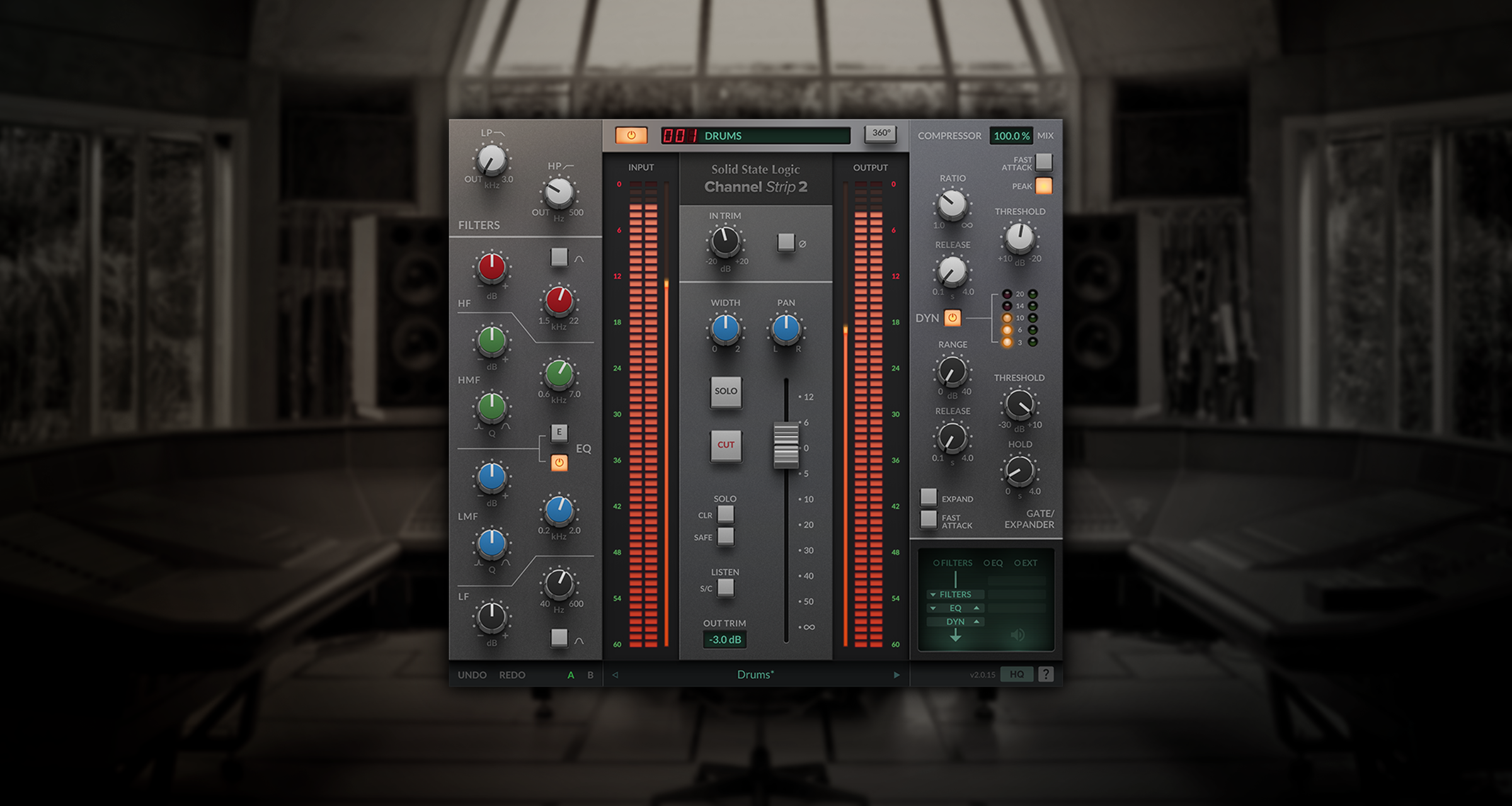
Task: Enable gate Fast Attack
Action: point(929,519)
